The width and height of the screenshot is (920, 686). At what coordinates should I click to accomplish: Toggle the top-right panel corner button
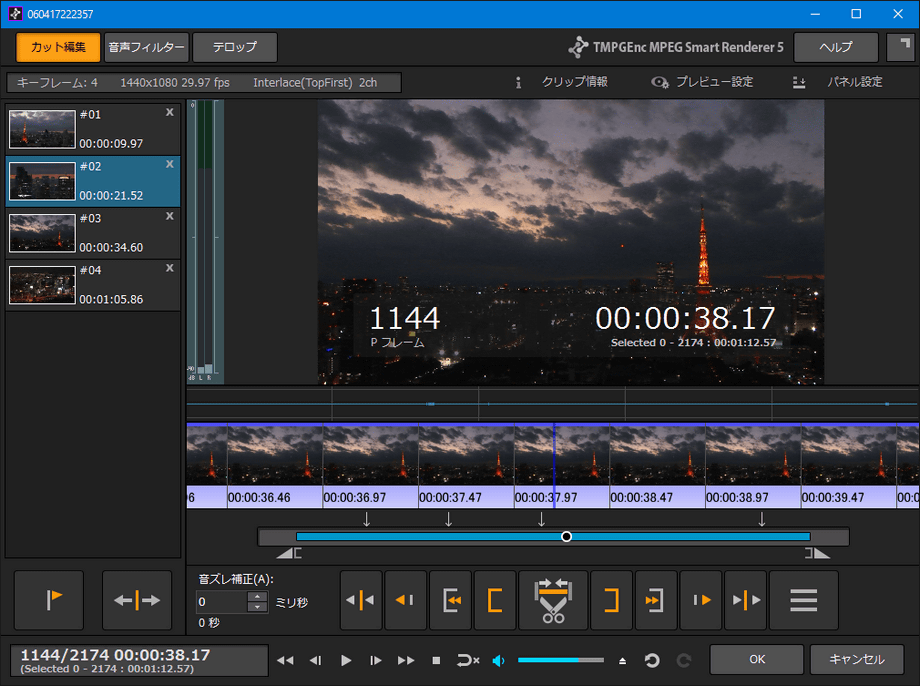[x=900, y=47]
